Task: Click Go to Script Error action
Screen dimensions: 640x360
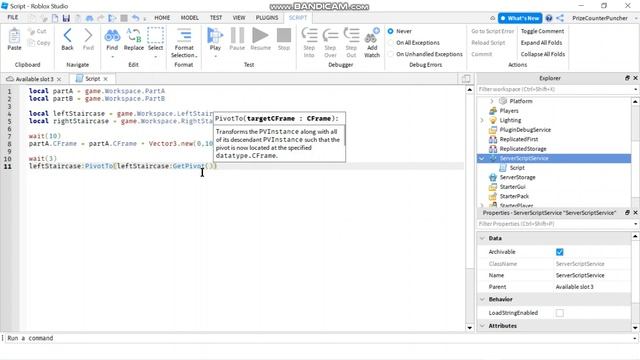Action: tap(493, 31)
